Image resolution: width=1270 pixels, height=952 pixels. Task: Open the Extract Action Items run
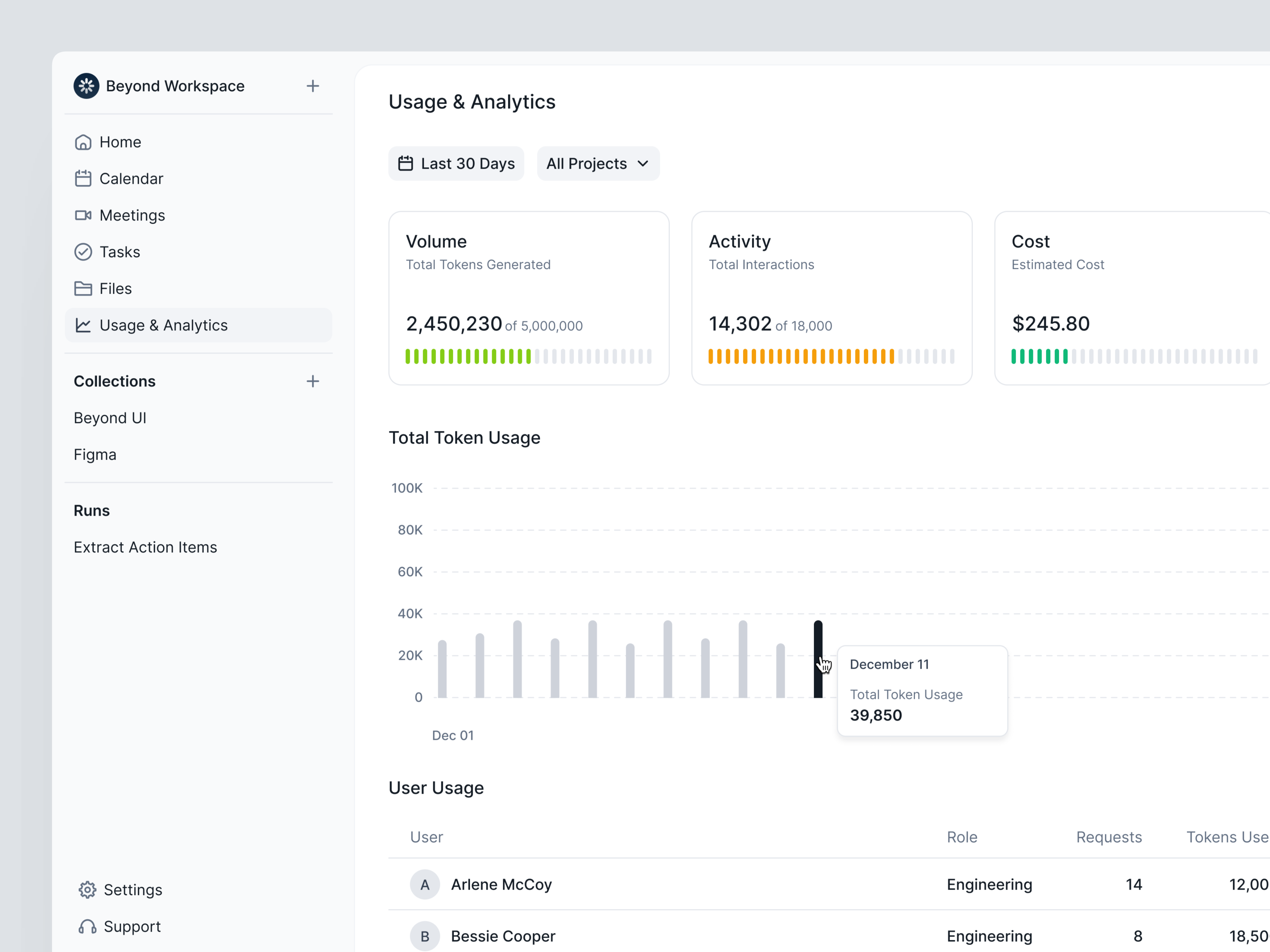[145, 547]
